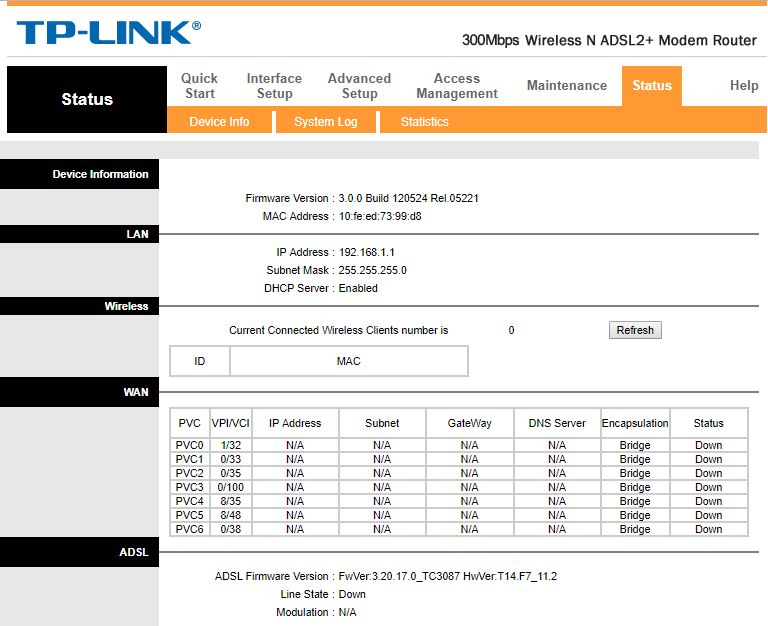This screenshot has width=768, height=626.
Task: Click Down status in PVC0 row
Action: tap(708, 445)
